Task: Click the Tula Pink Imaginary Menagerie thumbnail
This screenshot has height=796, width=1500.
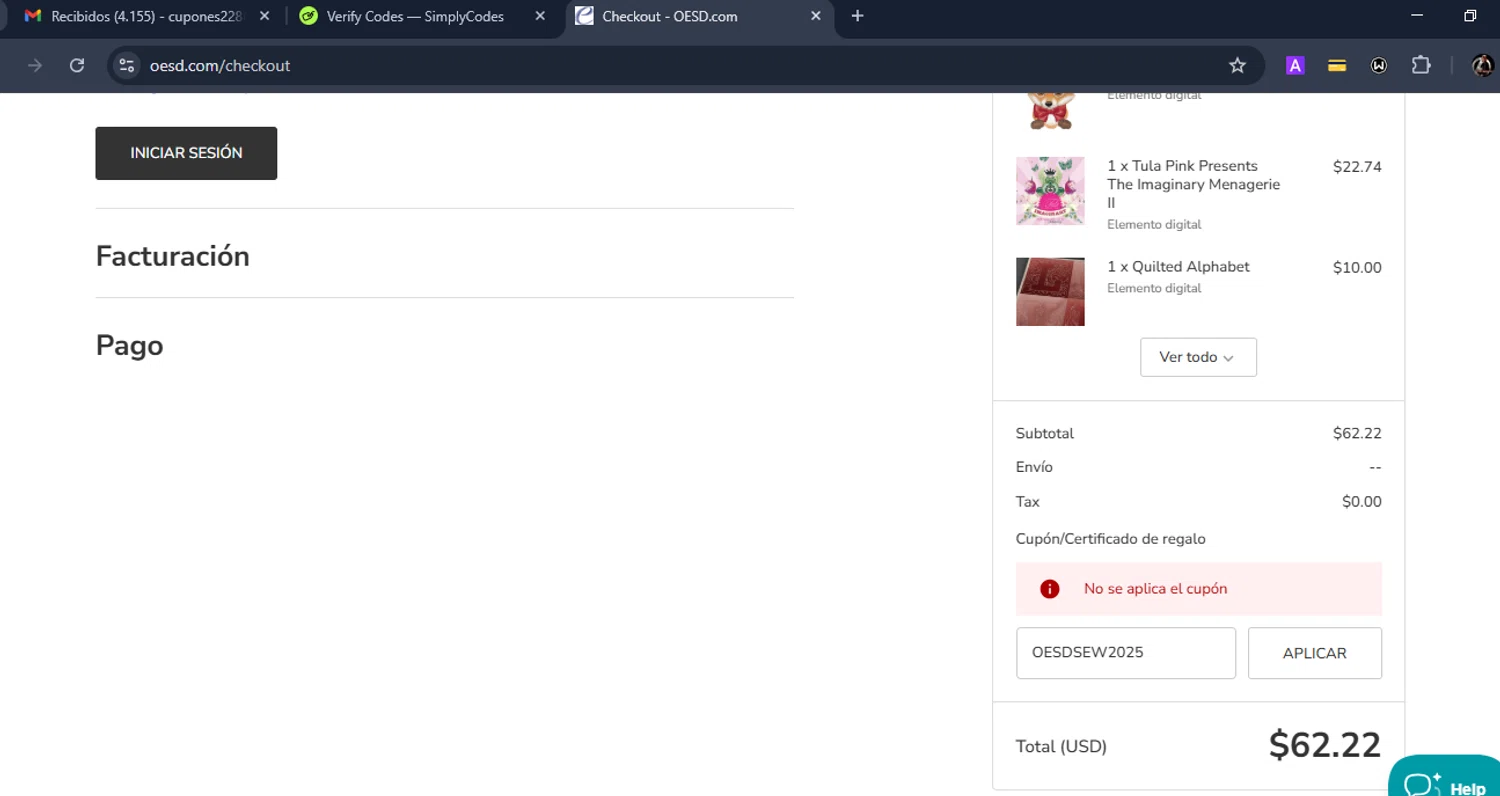Action: (1050, 191)
